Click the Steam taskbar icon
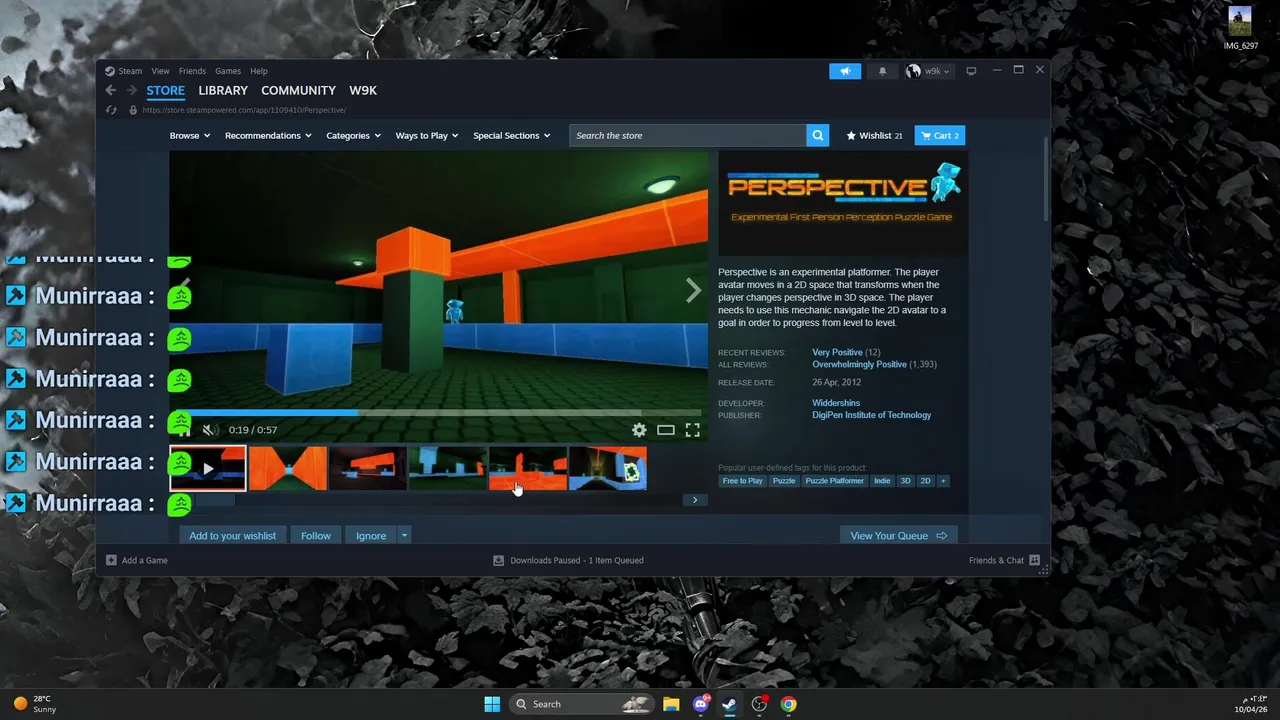This screenshot has width=1280, height=720. [730, 704]
